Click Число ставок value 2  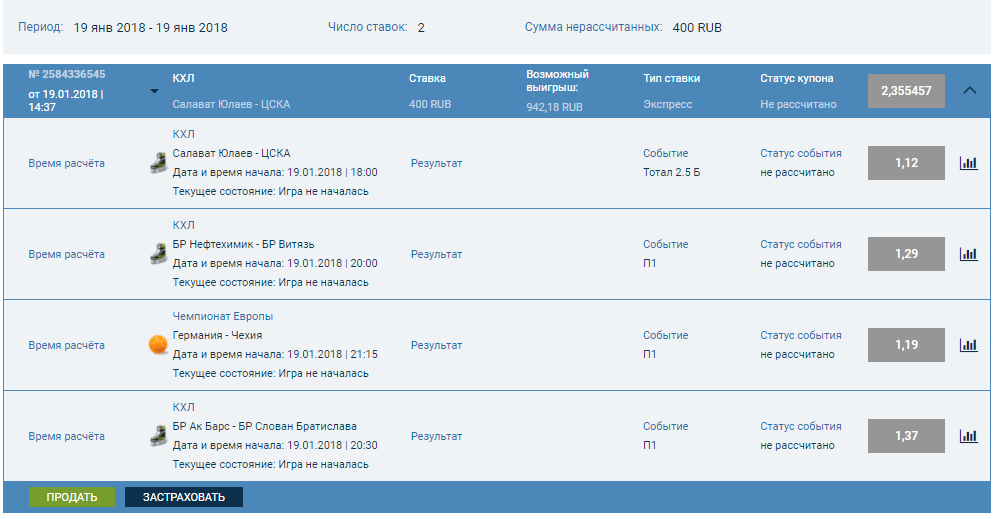pyautogui.click(x=421, y=28)
